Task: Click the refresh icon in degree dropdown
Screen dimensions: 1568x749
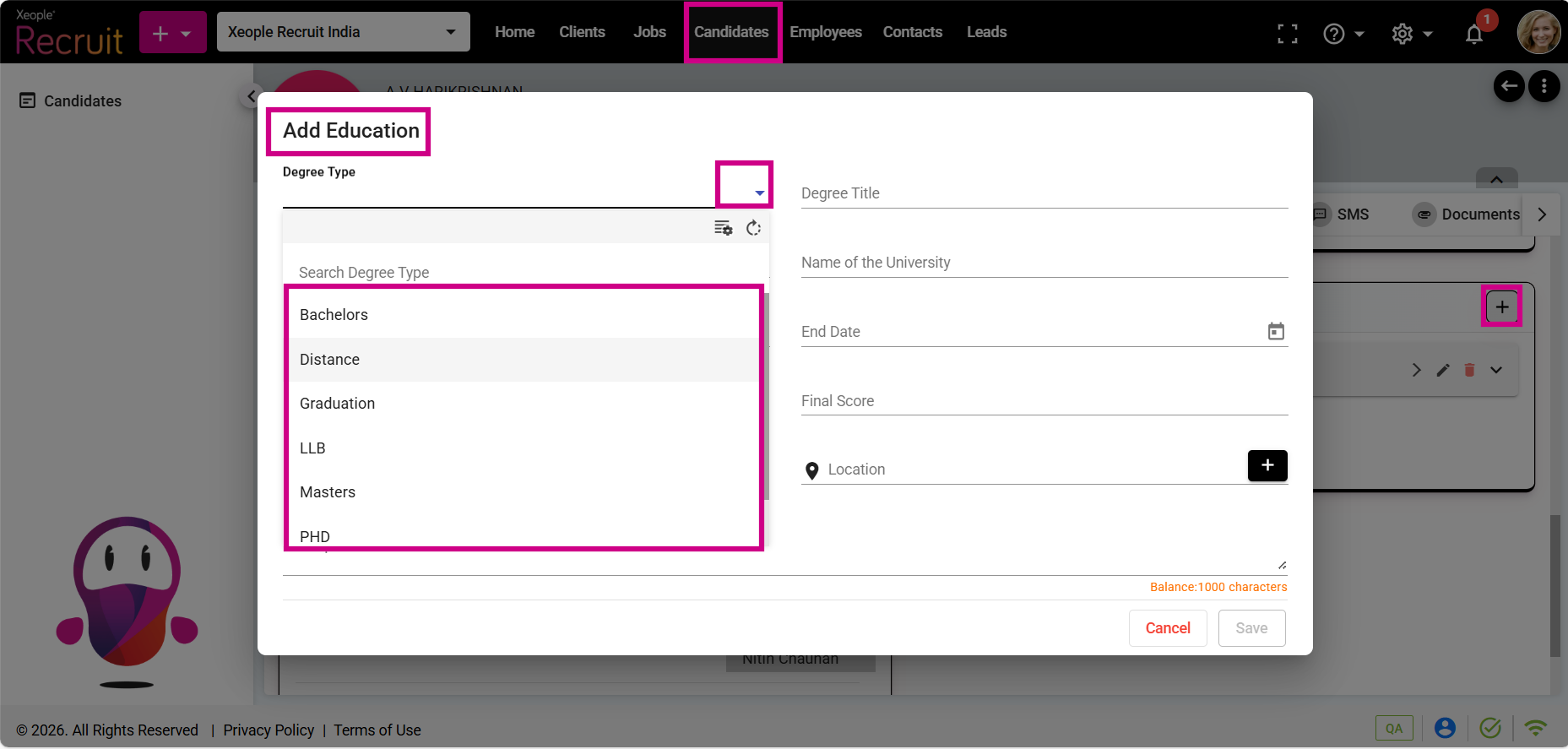Action: [x=753, y=228]
